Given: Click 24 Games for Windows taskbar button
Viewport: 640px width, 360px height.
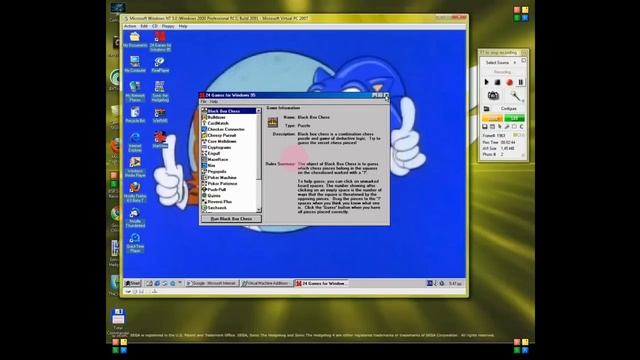Looking at the screenshot, I should [321, 283].
